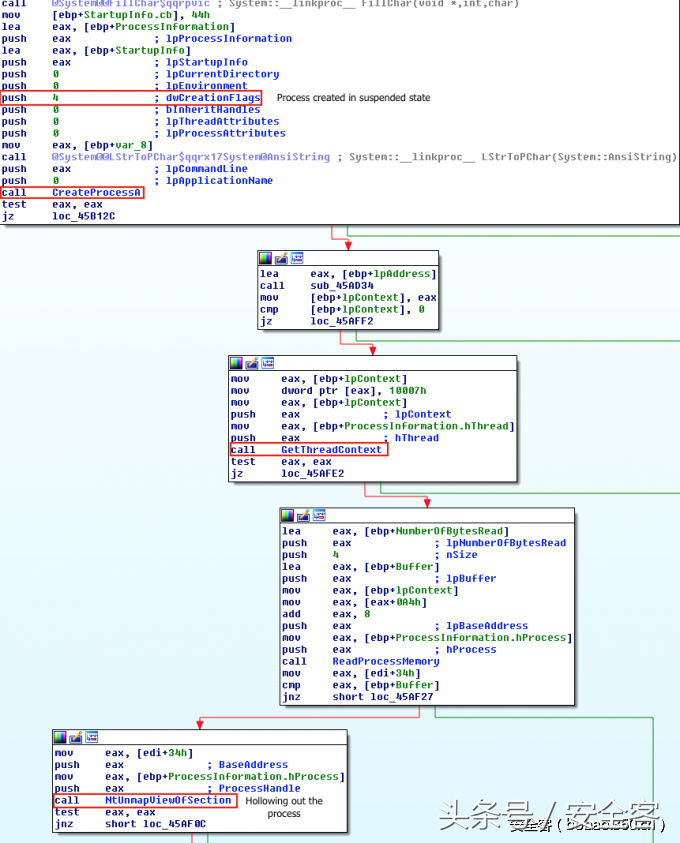
Task: Click the LStrToPChar call target in the first block
Action: [191, 157]
